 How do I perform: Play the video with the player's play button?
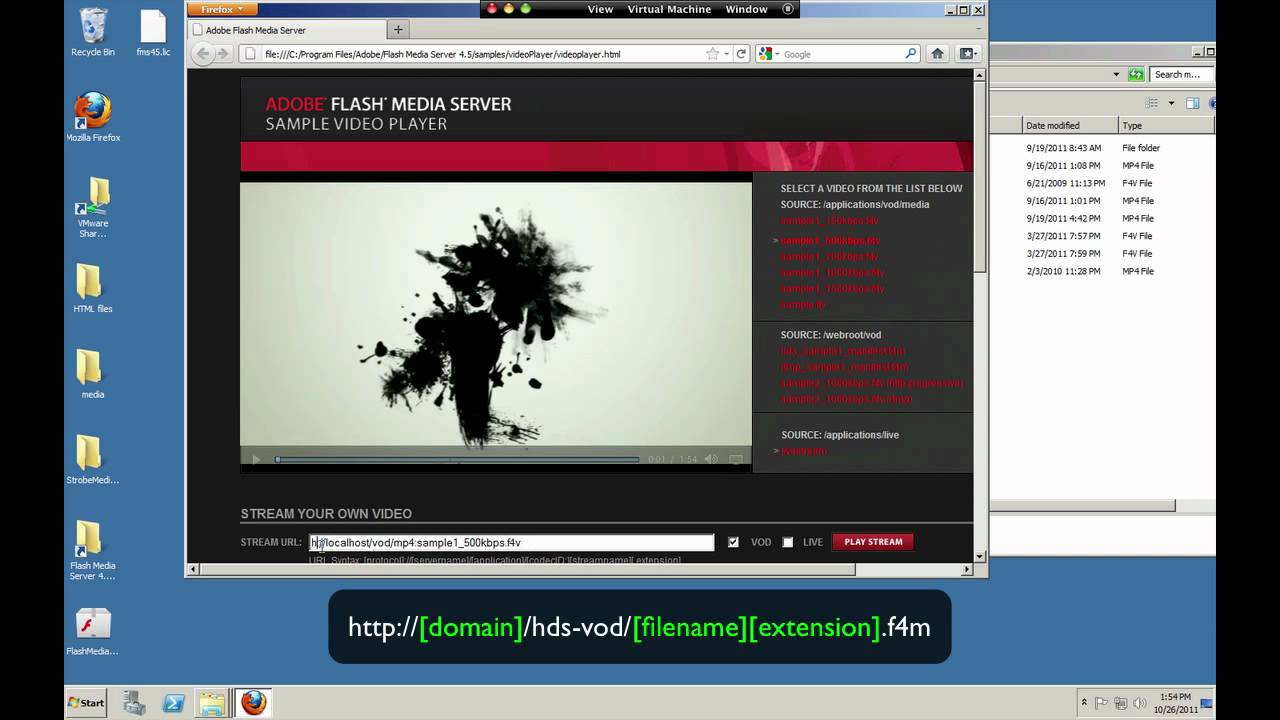coord(256,460)
